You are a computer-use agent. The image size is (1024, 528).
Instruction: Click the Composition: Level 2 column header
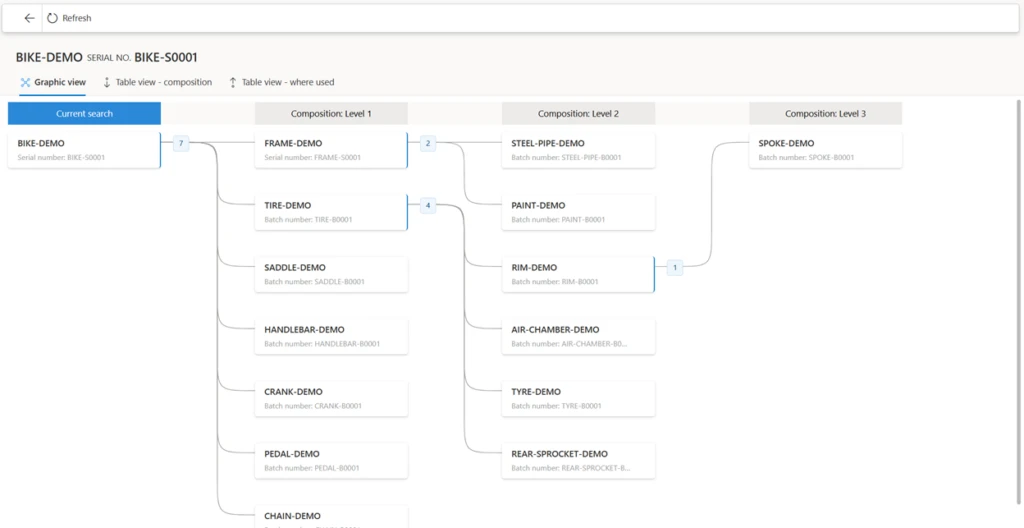(578, 113)
